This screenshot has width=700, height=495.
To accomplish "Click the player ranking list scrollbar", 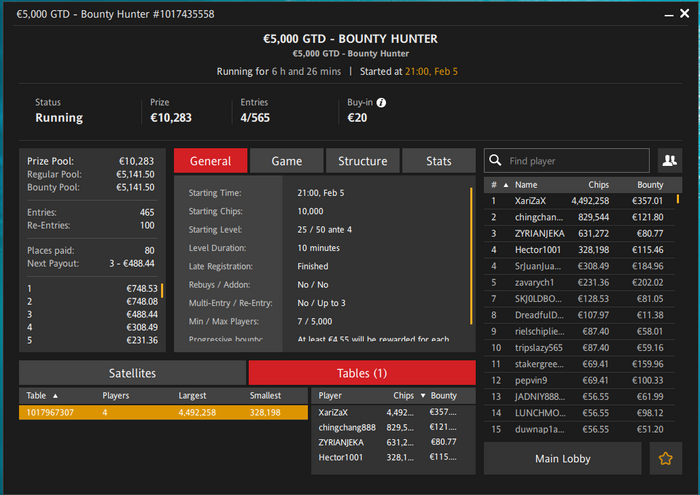I will (678, 199).
